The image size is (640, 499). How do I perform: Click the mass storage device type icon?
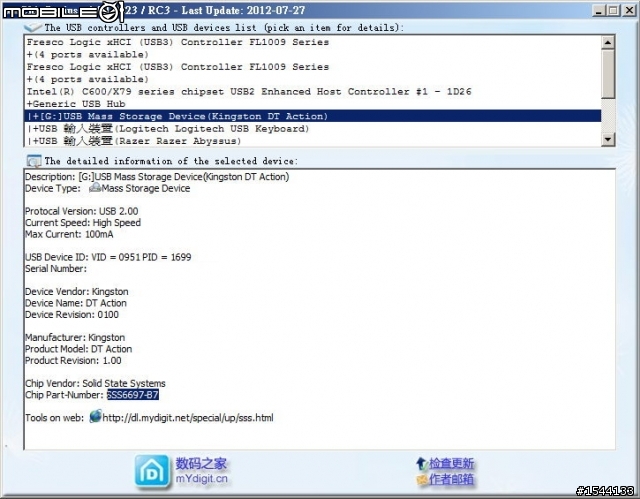point(95,188)
